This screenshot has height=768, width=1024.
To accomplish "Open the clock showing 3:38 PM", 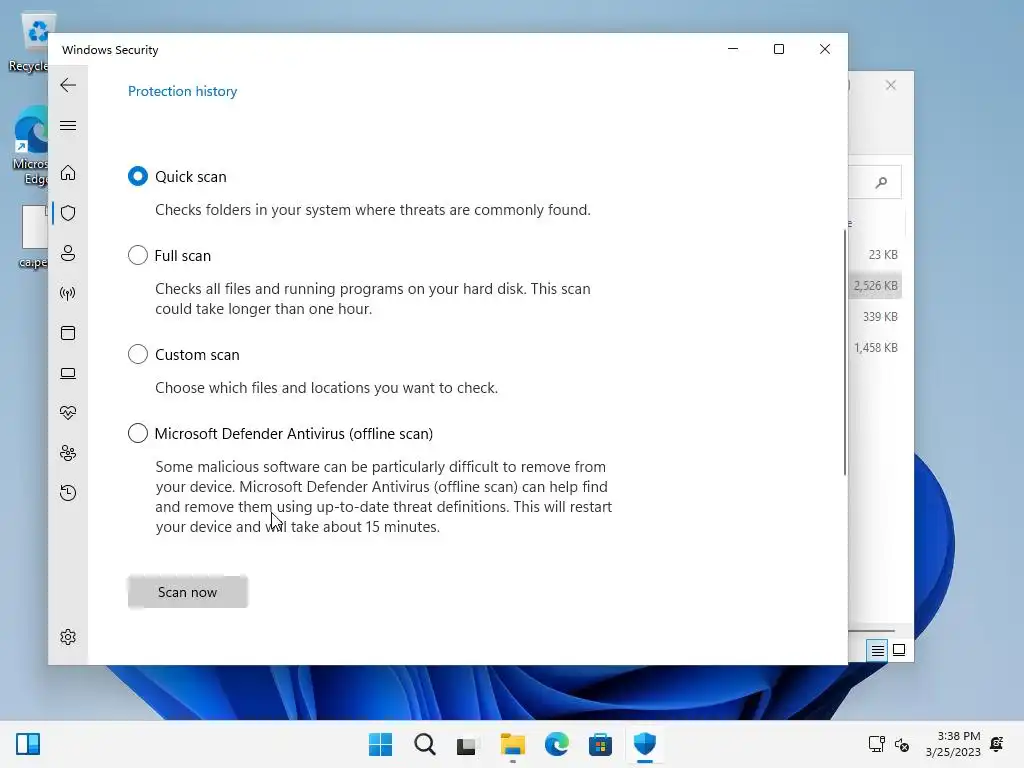I will [x=953, y=744].
